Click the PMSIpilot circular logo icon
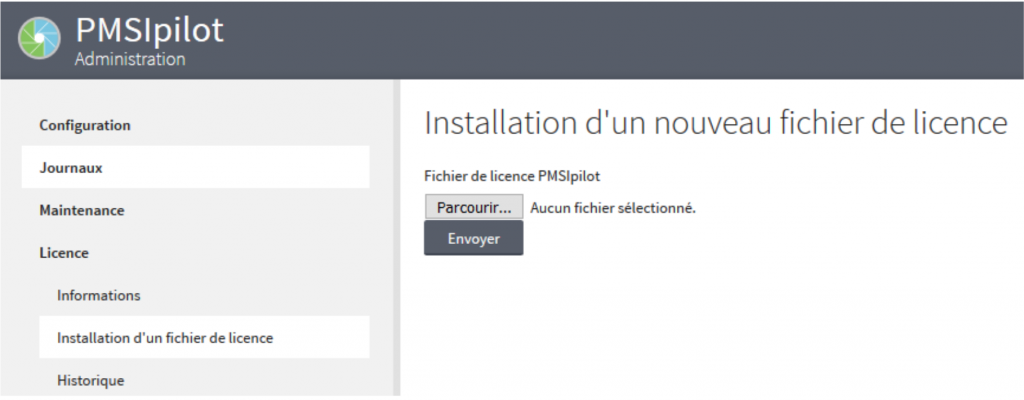 pyautogui.click(x=40, y=40)
